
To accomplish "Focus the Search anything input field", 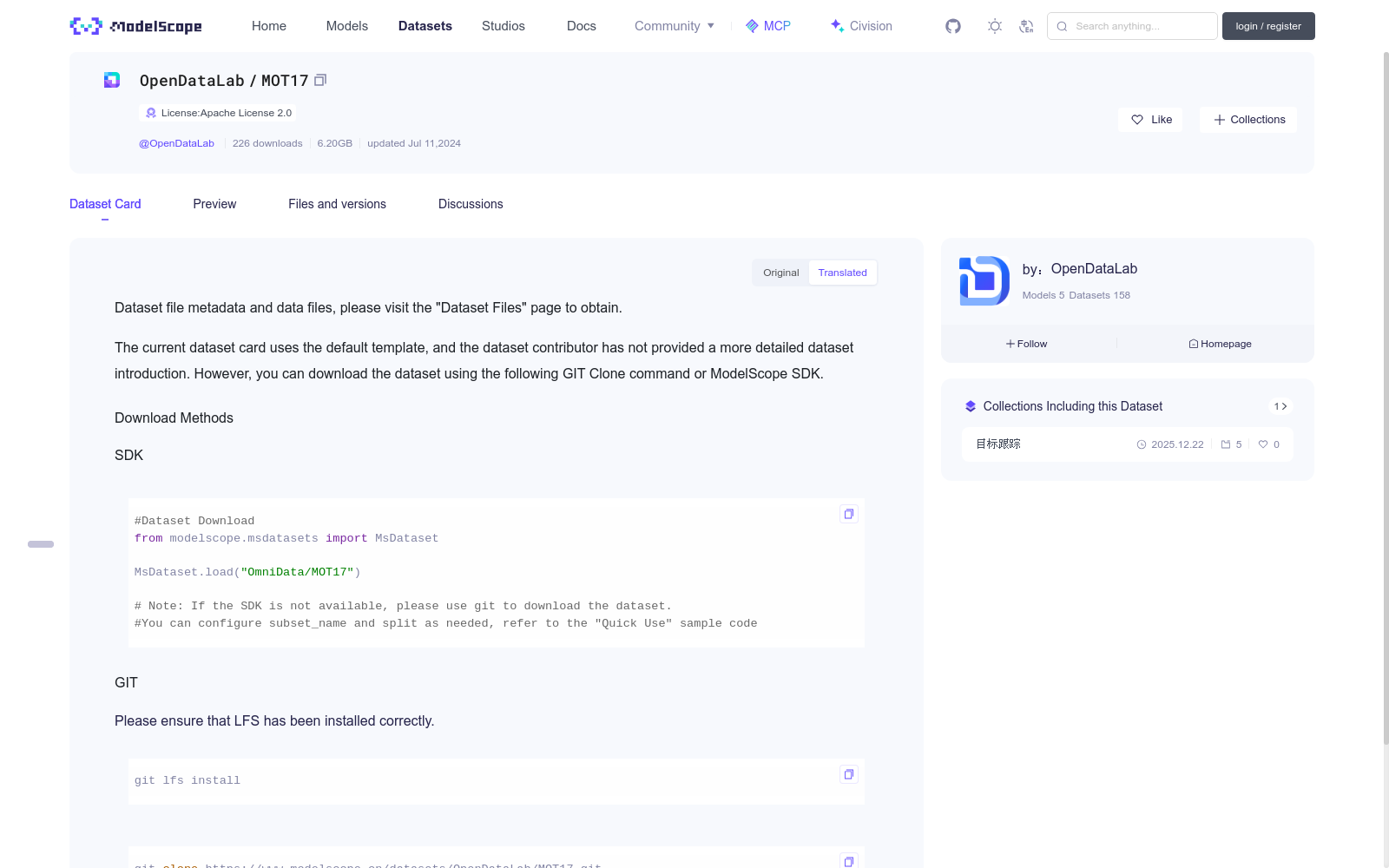I will point(1132,26).
